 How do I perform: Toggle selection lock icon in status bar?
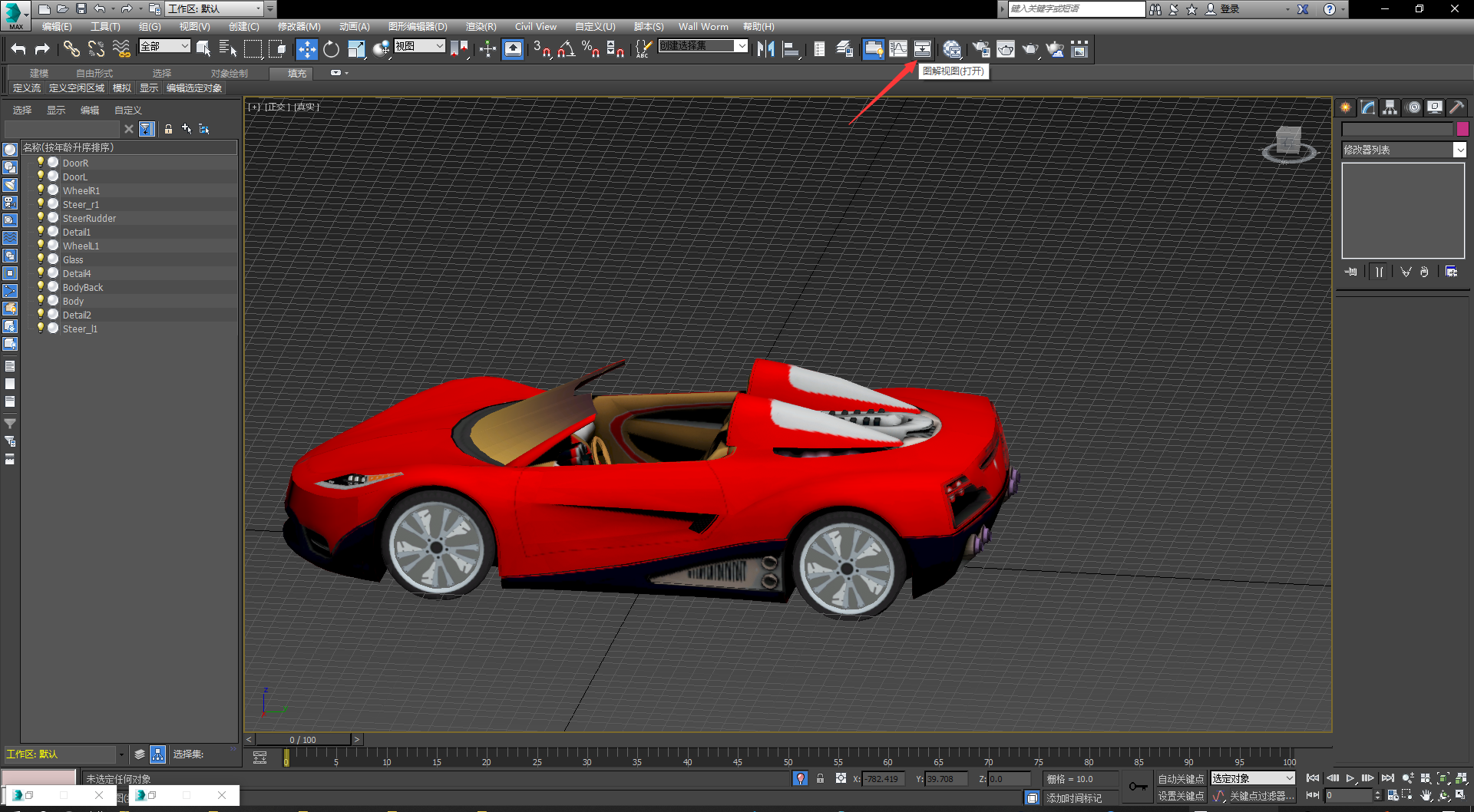820,778
